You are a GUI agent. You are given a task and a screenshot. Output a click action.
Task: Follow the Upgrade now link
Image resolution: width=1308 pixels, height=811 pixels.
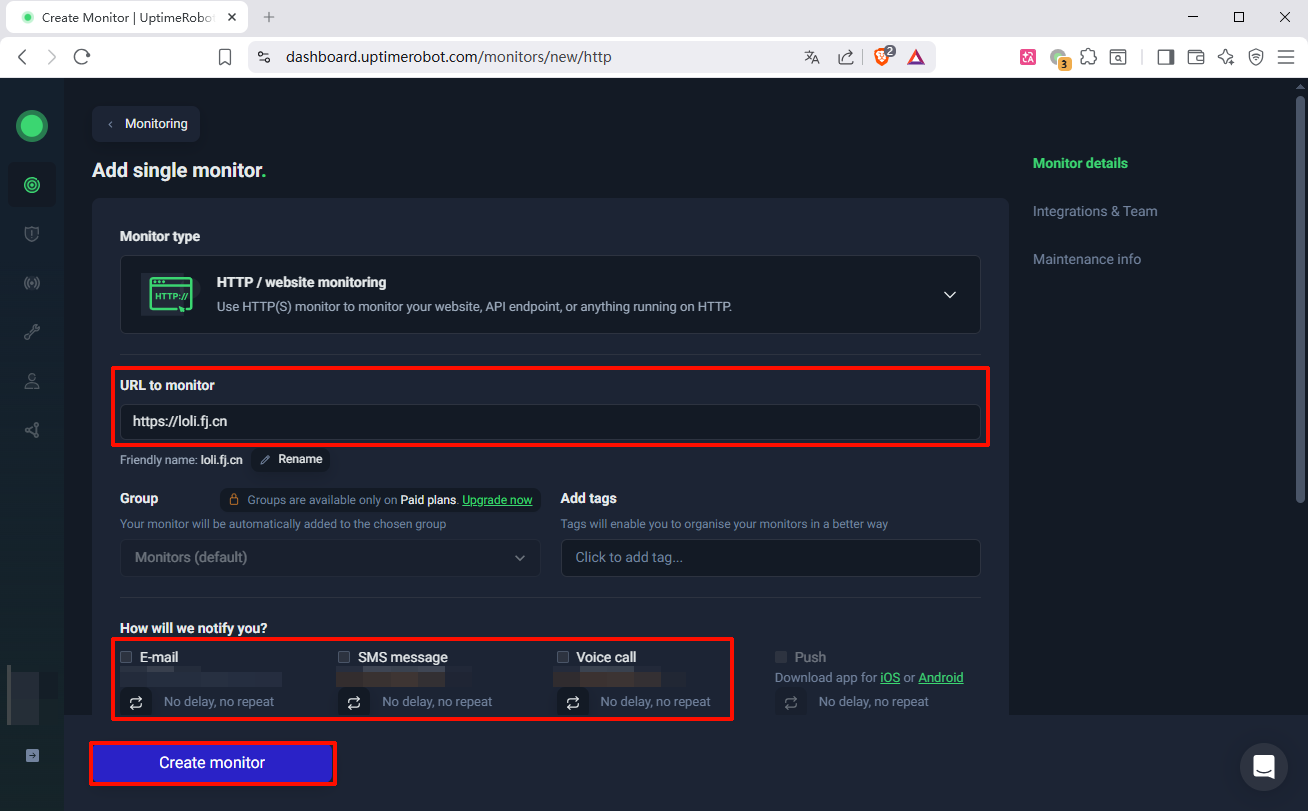click(x=497, y=500)
